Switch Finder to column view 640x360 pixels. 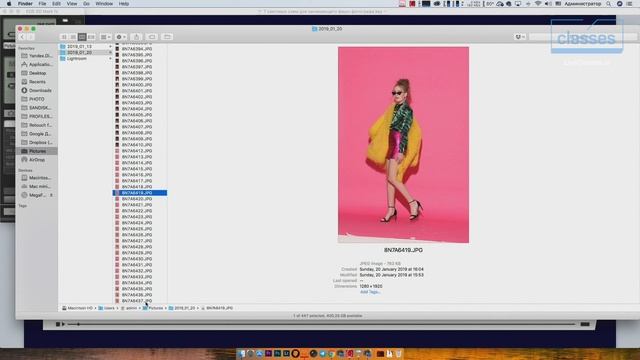[82, 37]
